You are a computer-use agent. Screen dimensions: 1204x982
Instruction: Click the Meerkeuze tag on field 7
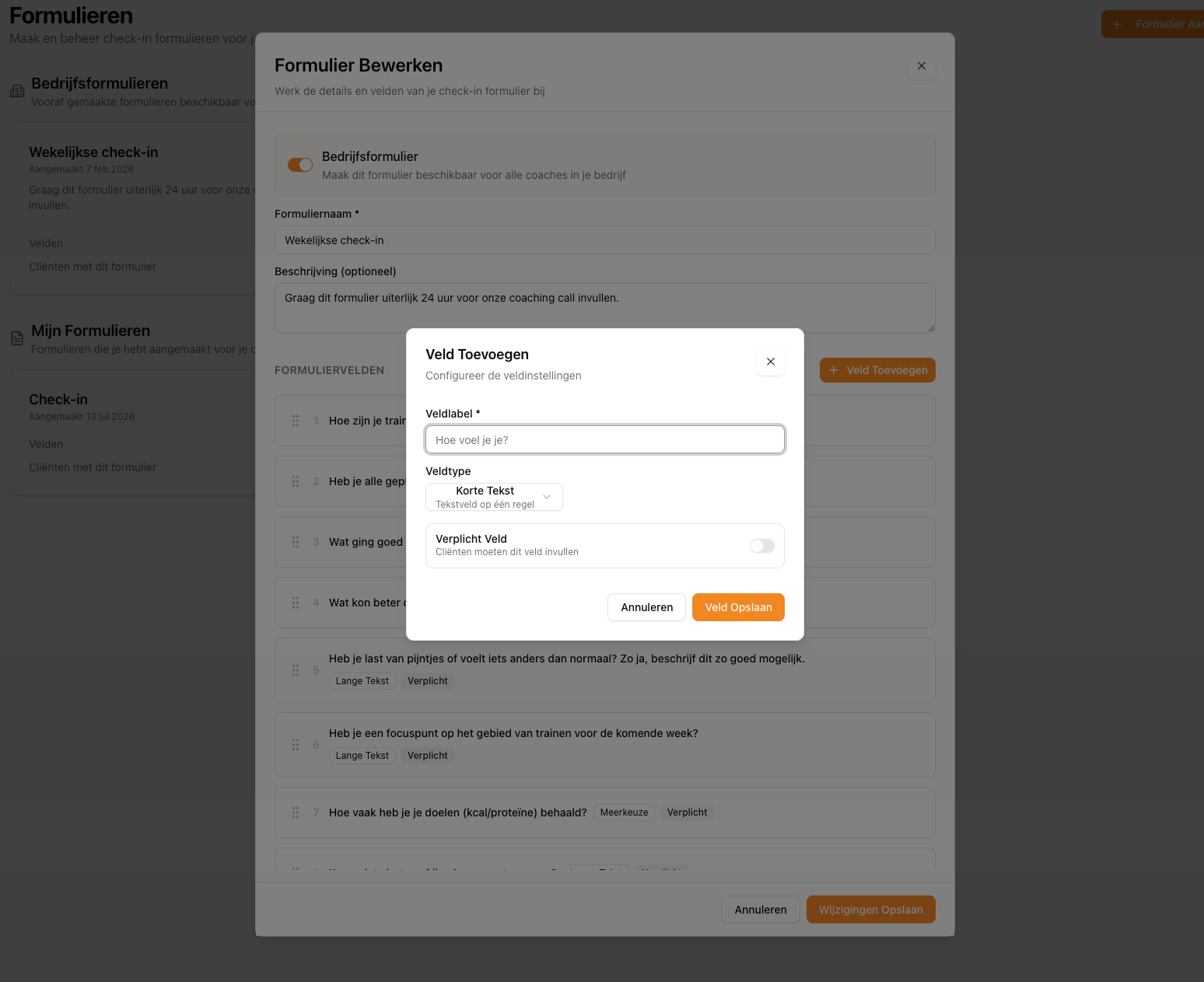point(624,813)
